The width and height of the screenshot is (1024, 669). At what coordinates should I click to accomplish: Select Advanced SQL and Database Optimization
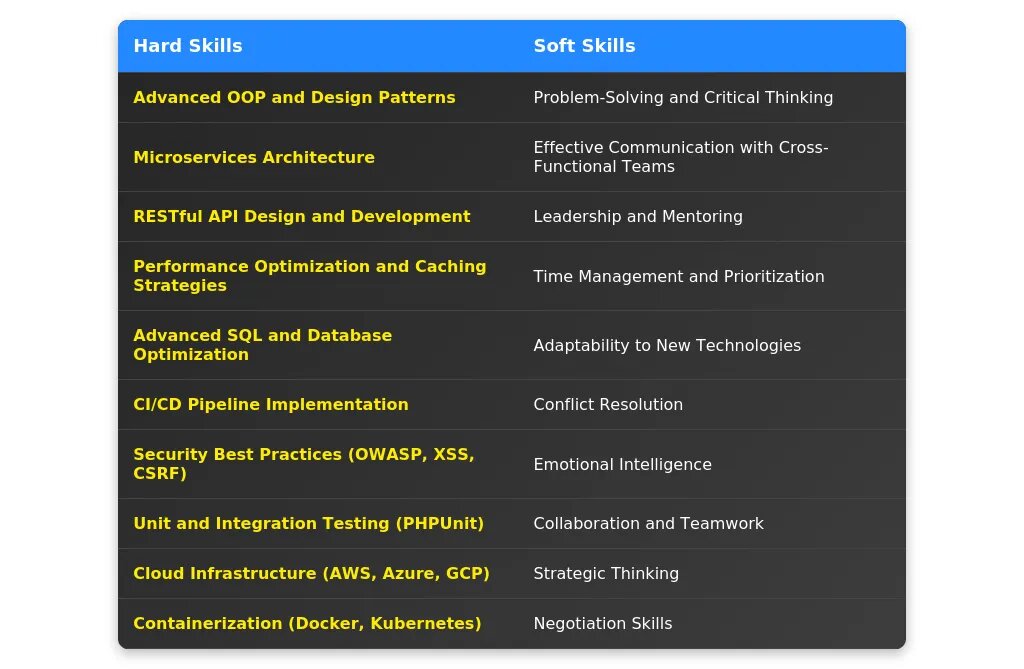tap(263, 345)
